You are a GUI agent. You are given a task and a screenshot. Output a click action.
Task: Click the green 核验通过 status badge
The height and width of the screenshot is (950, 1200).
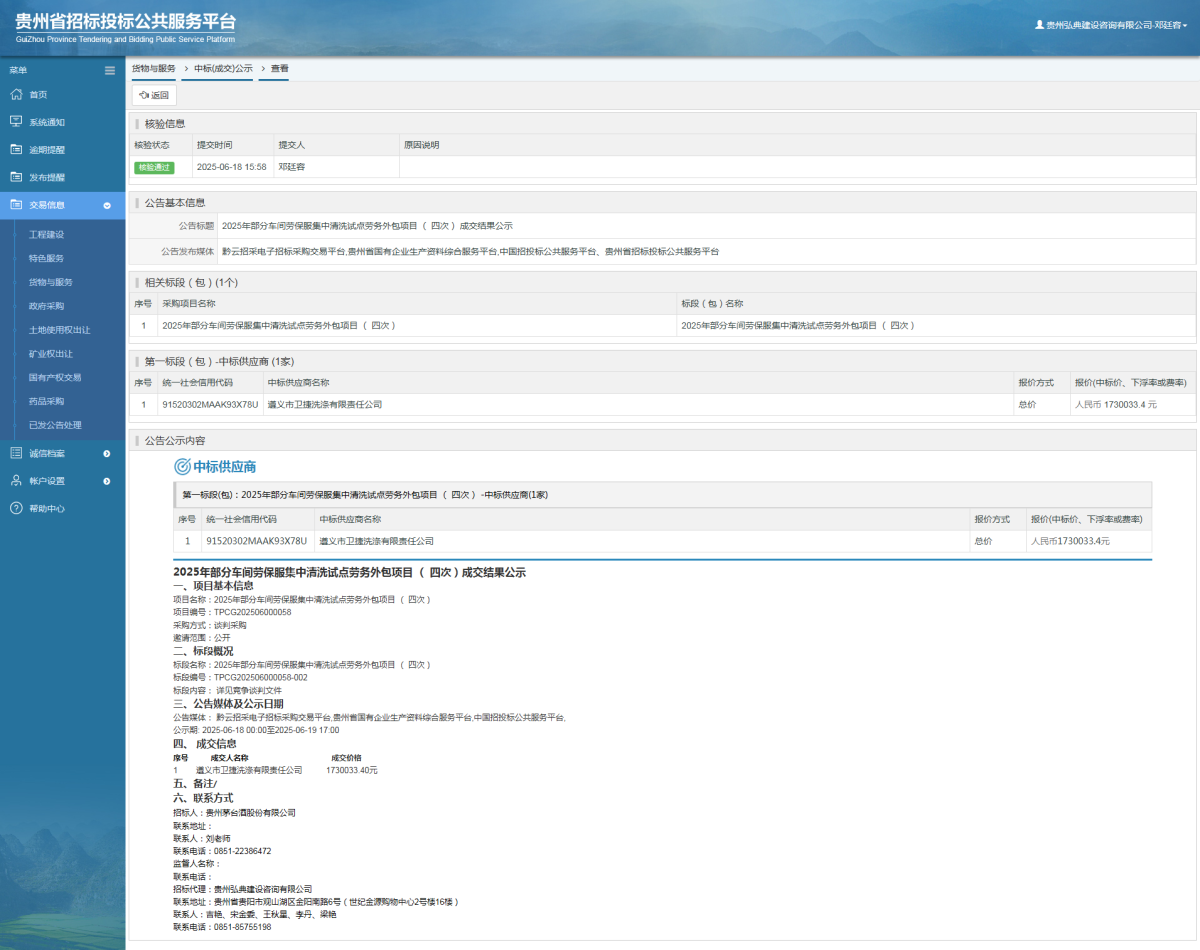[x=154, y=167]
